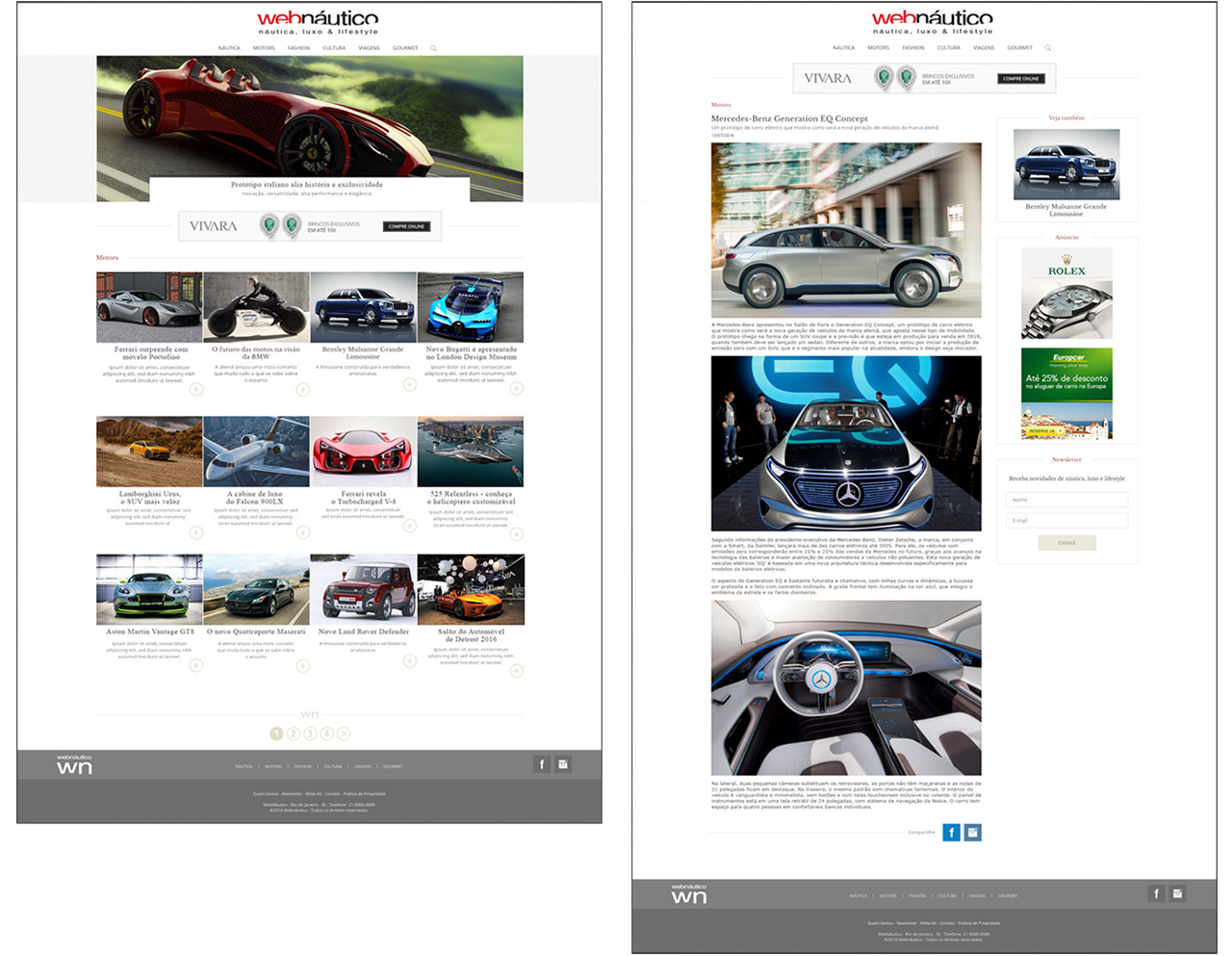Click the next page arrow in pagination
This screenshot has height=956, width=1232.
pyautogui.click(x=344, y=734)
